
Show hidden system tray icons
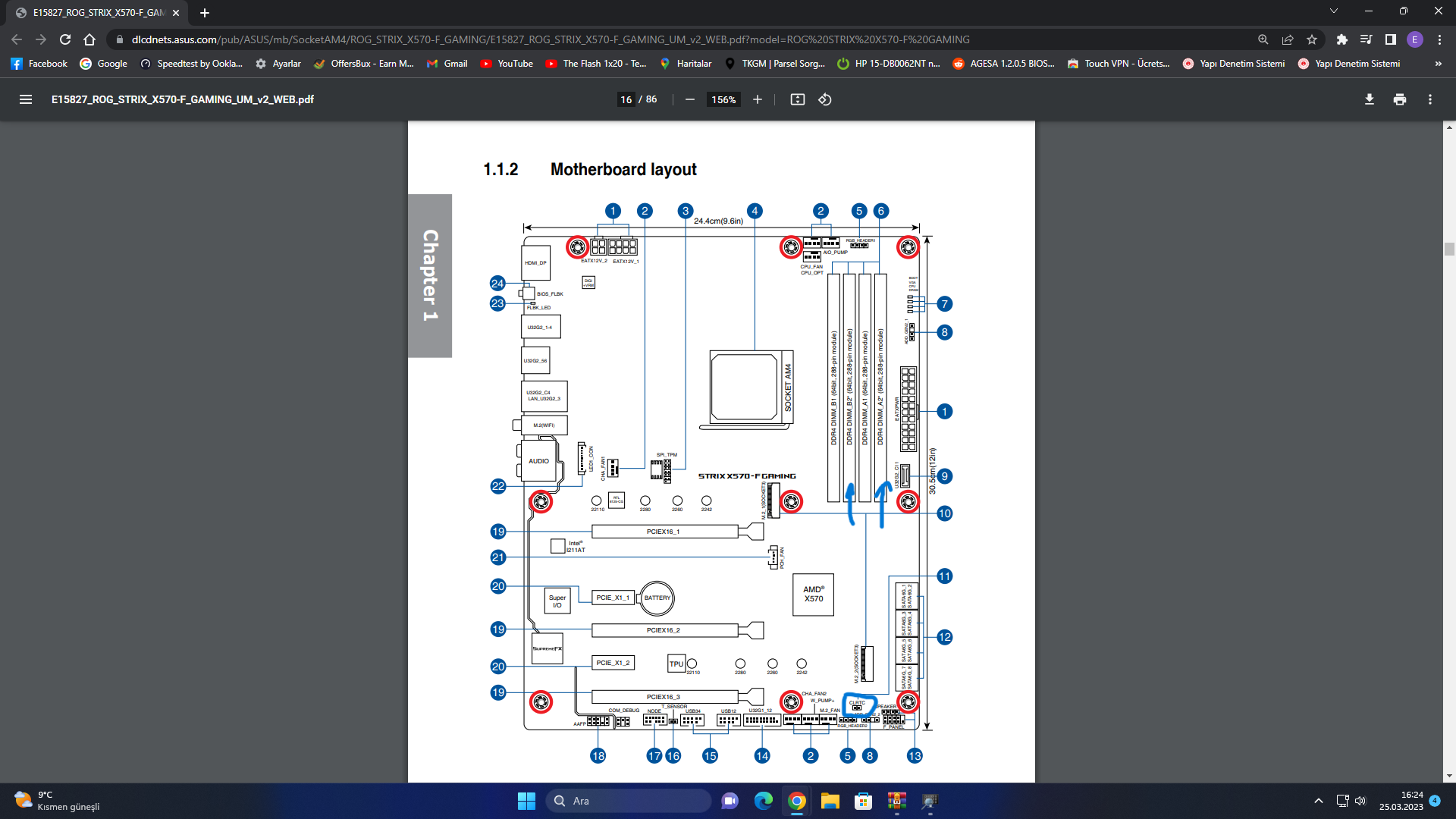coord(1318,801)
